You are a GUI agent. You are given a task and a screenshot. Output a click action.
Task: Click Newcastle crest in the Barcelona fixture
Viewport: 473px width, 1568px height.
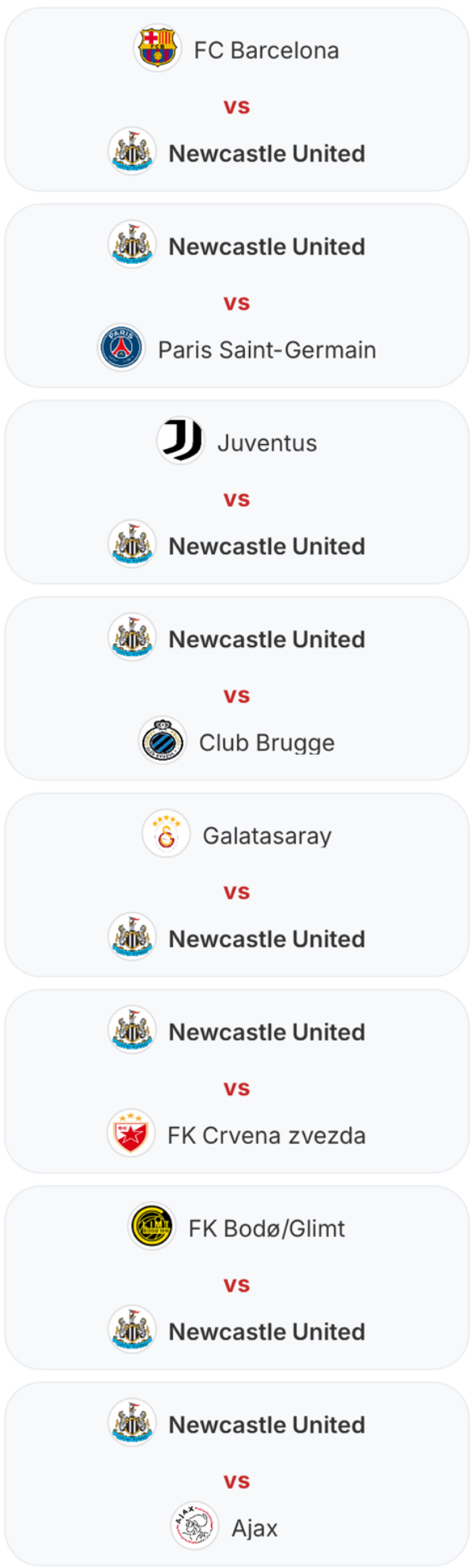click(132, 151)
